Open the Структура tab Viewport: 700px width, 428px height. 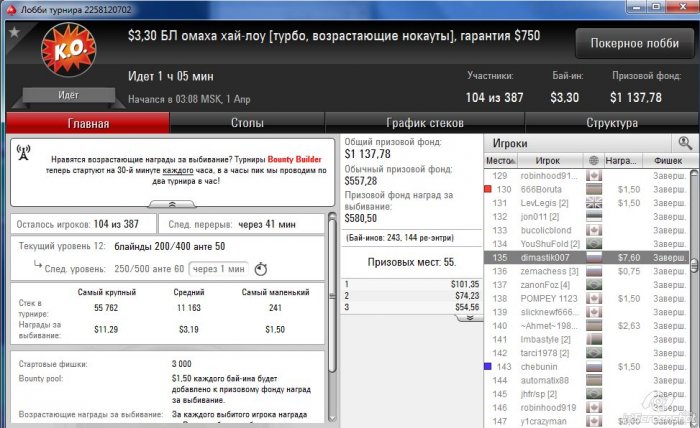click(612, 123)
